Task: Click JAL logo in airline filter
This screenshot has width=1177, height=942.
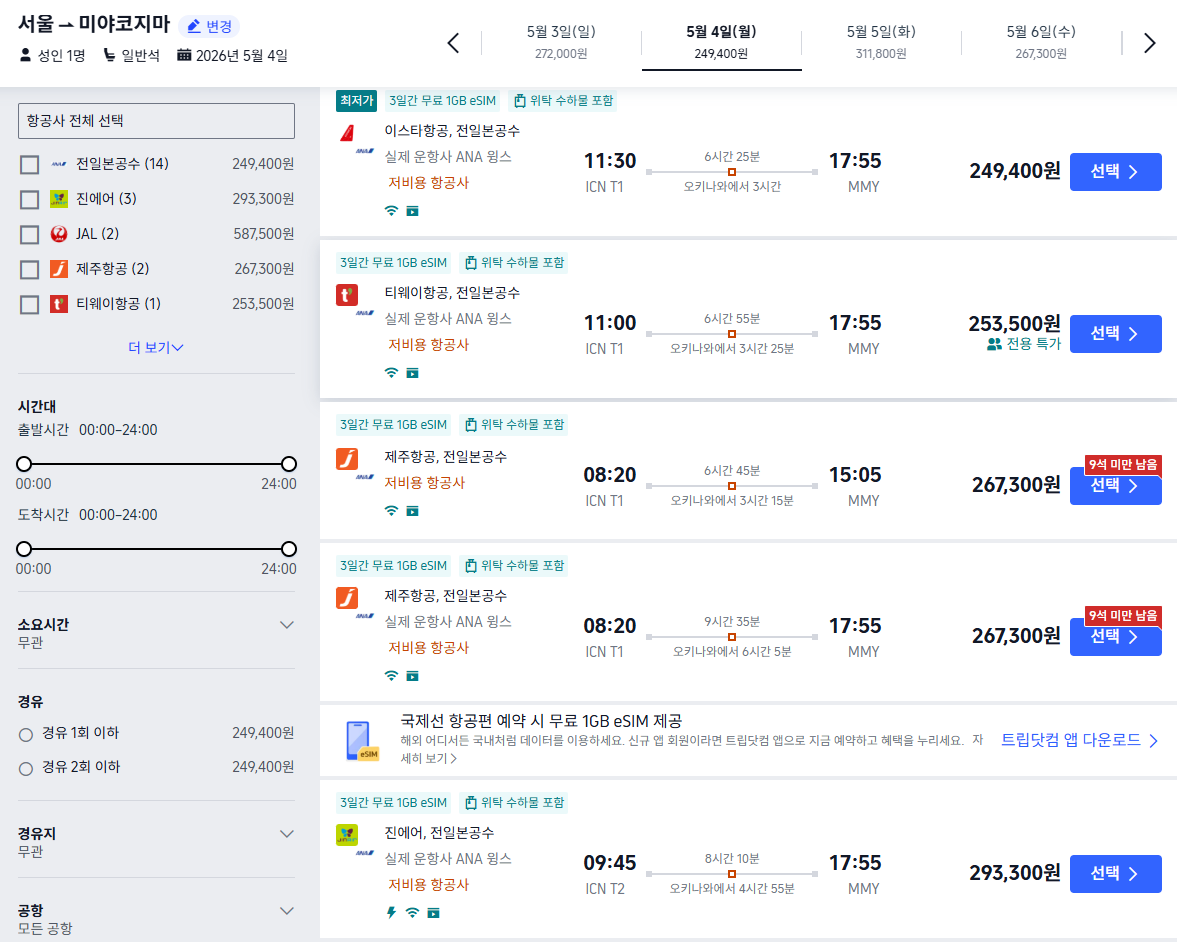Action: click(59, 234)
